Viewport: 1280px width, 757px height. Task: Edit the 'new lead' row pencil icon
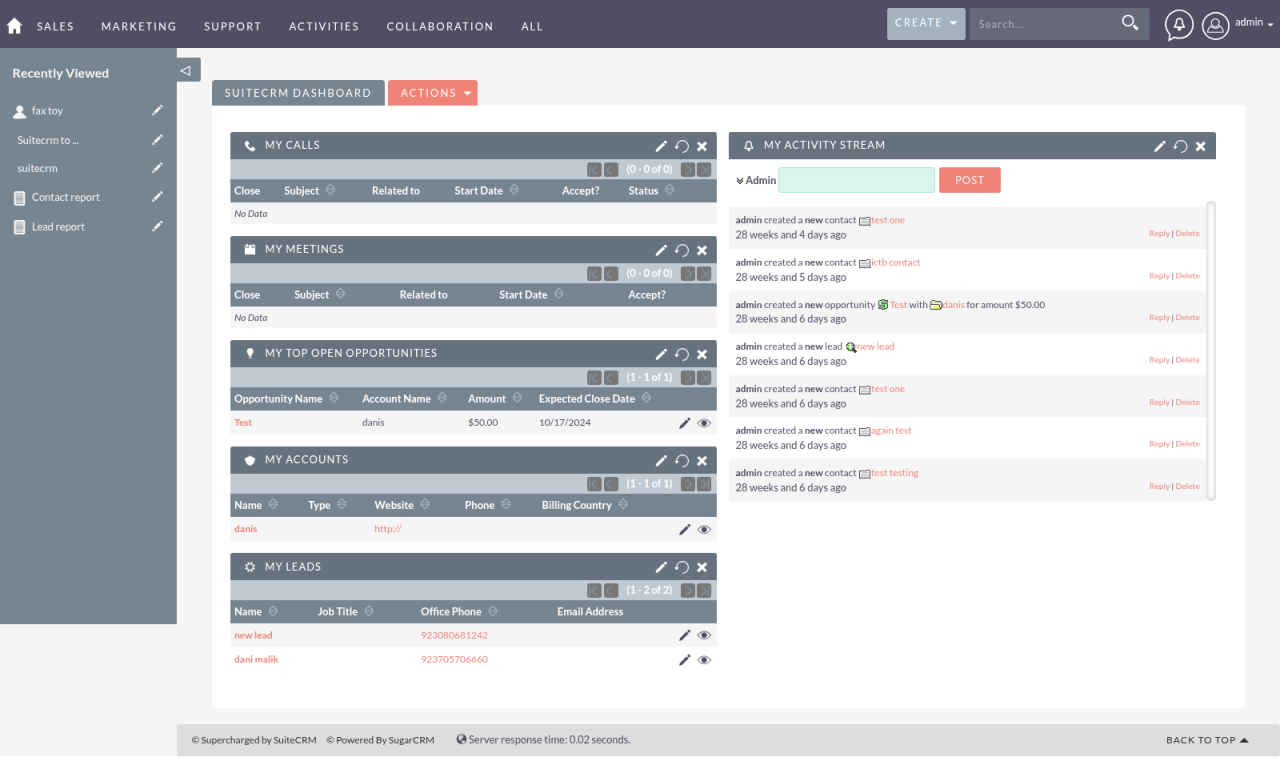coord(685,635)
